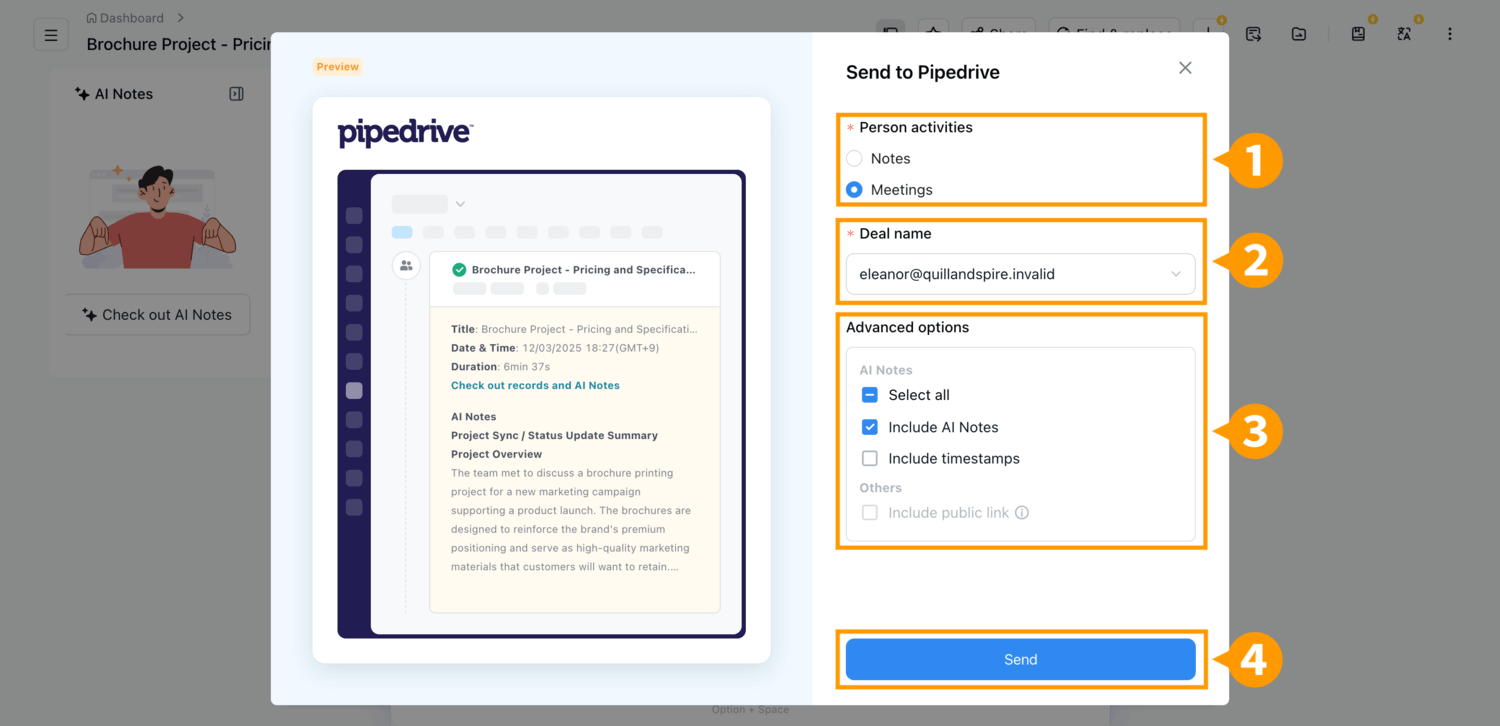This screenshot has width=1500, height=726.
Task: Click the folder icon in top toolbar
Action: tap(1298, 34)
